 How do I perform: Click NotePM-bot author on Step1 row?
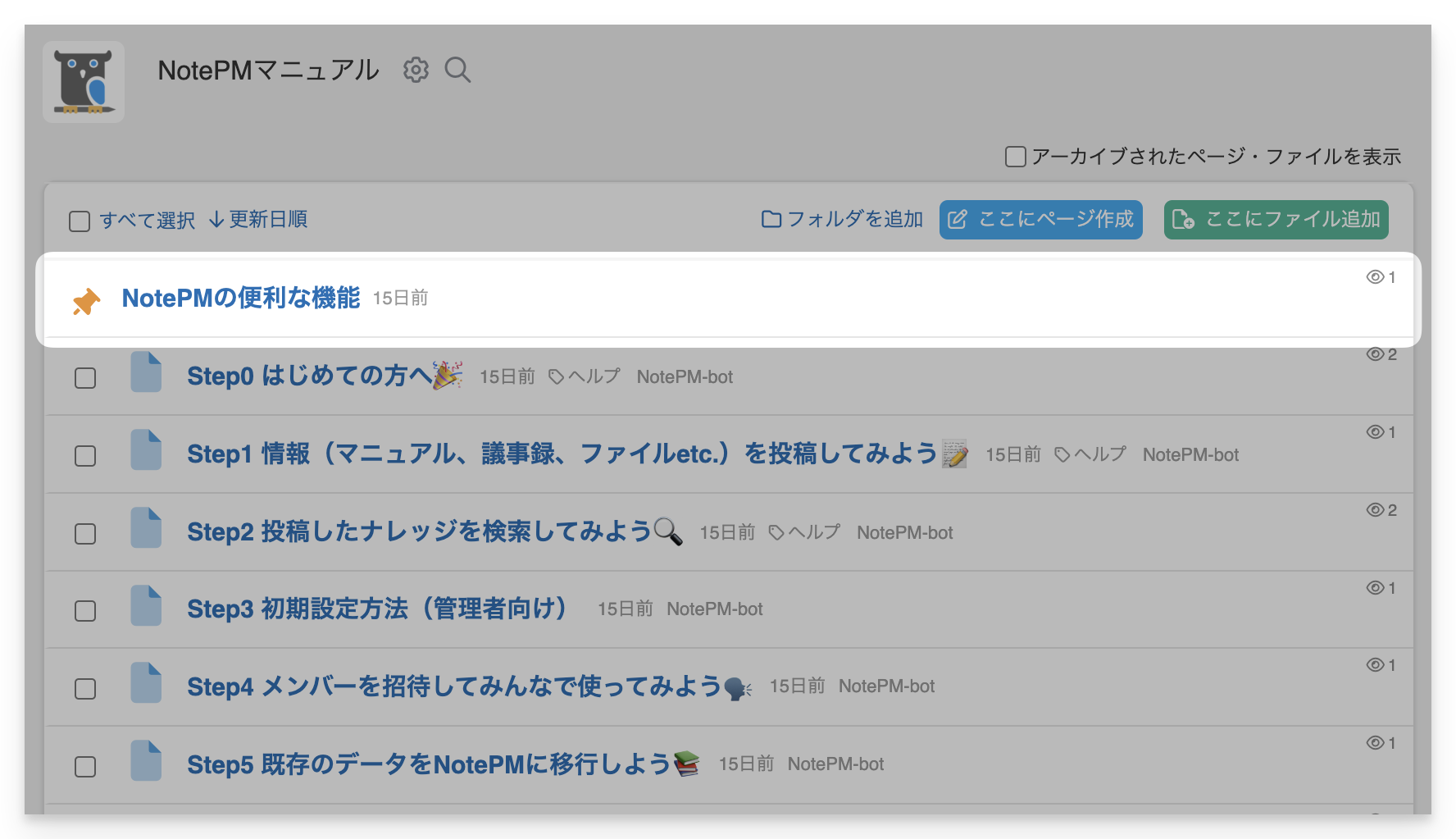(1190, 455)
